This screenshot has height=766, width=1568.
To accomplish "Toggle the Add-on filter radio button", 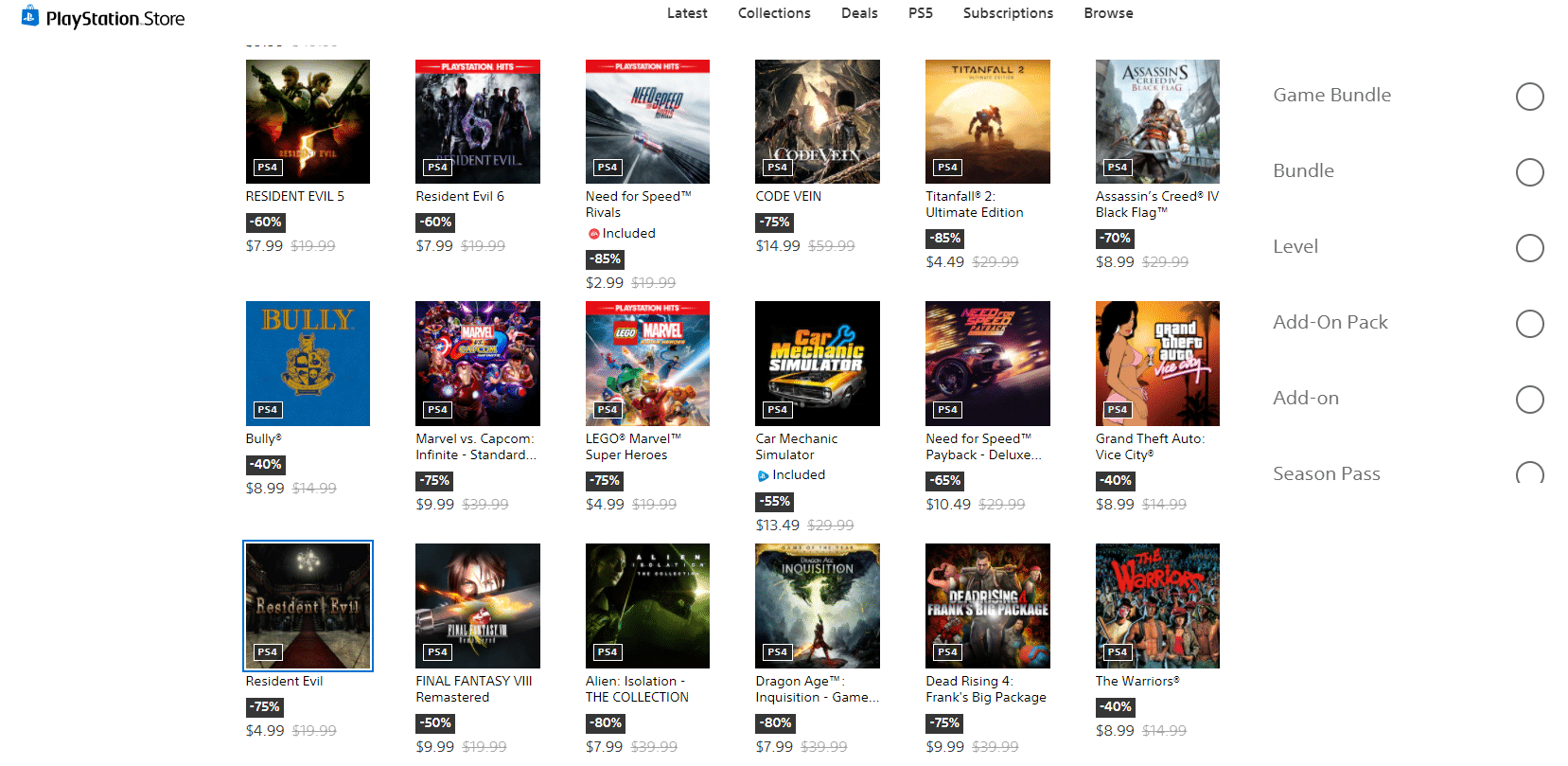I will [x=1529, y=400].
